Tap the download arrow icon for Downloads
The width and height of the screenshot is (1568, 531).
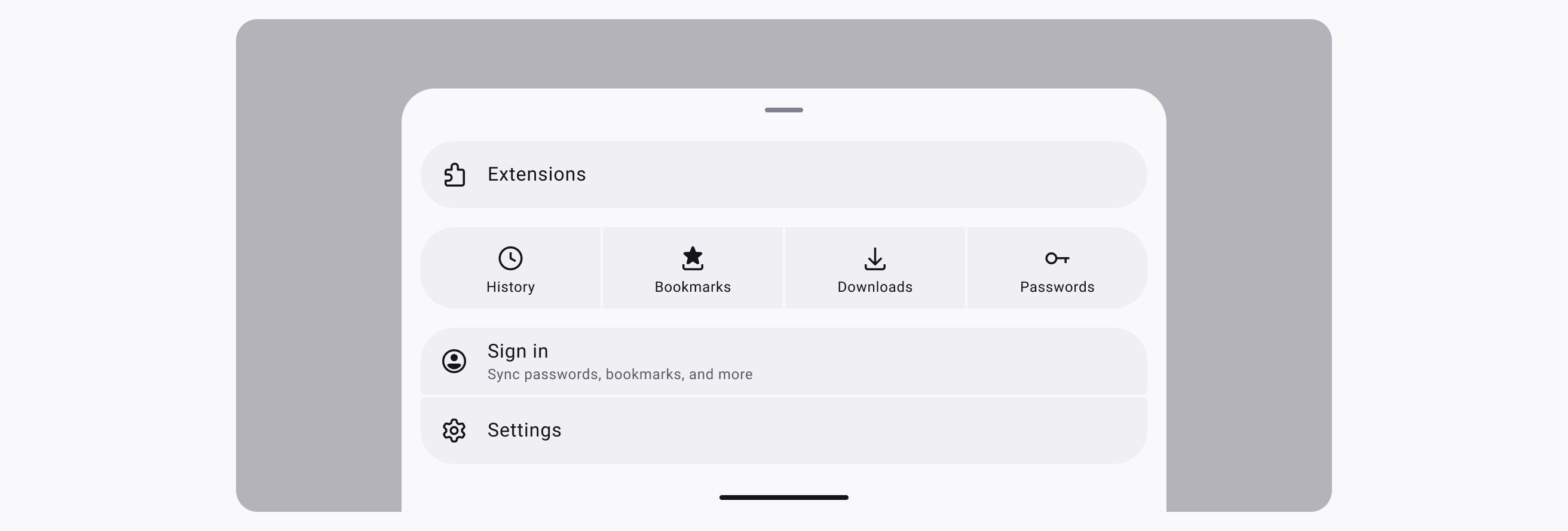click(875, 259)
